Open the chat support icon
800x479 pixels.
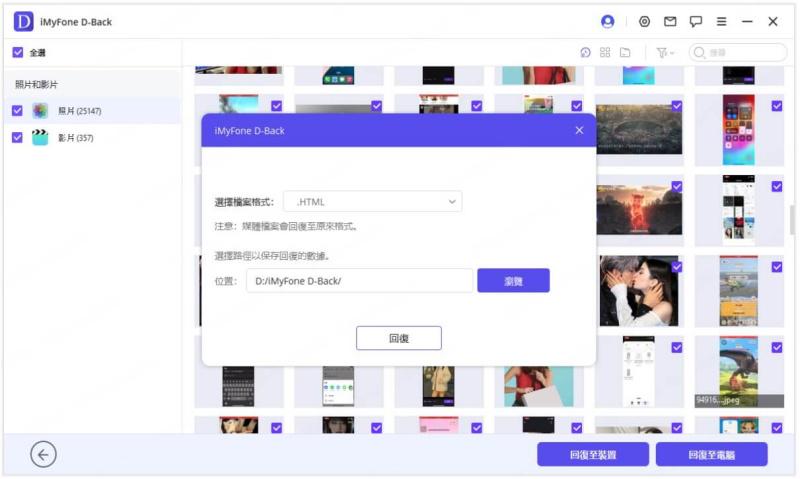695,21
